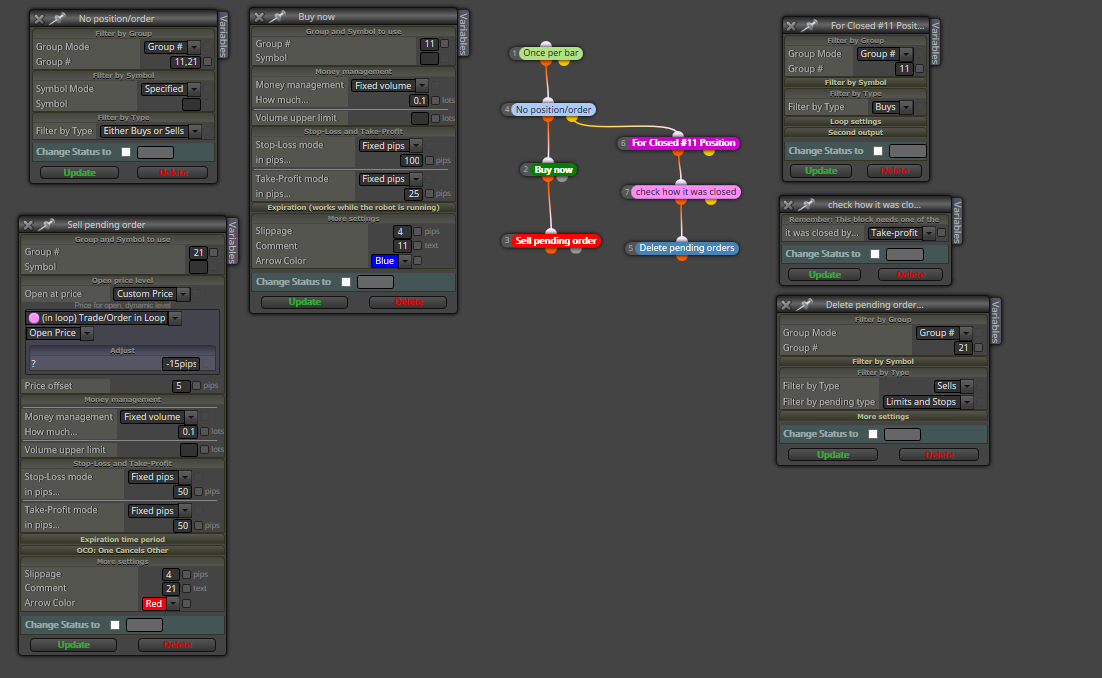The image size is (1102, 678).
Task: Pin the Sell pending order panel
Action: (x=46, y=224)
